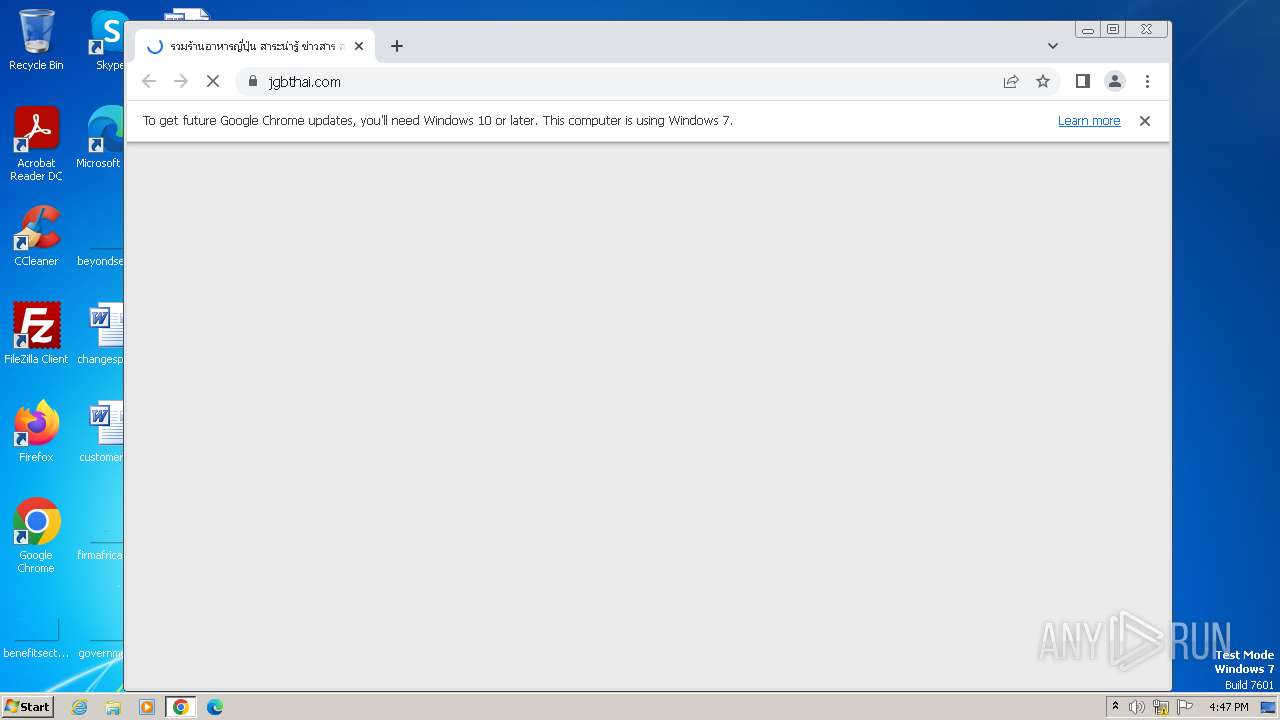Image resolution: width=1280 pixels, height=720 pixels.
Task: Launch Firefox from desktop
Action: 36,432
